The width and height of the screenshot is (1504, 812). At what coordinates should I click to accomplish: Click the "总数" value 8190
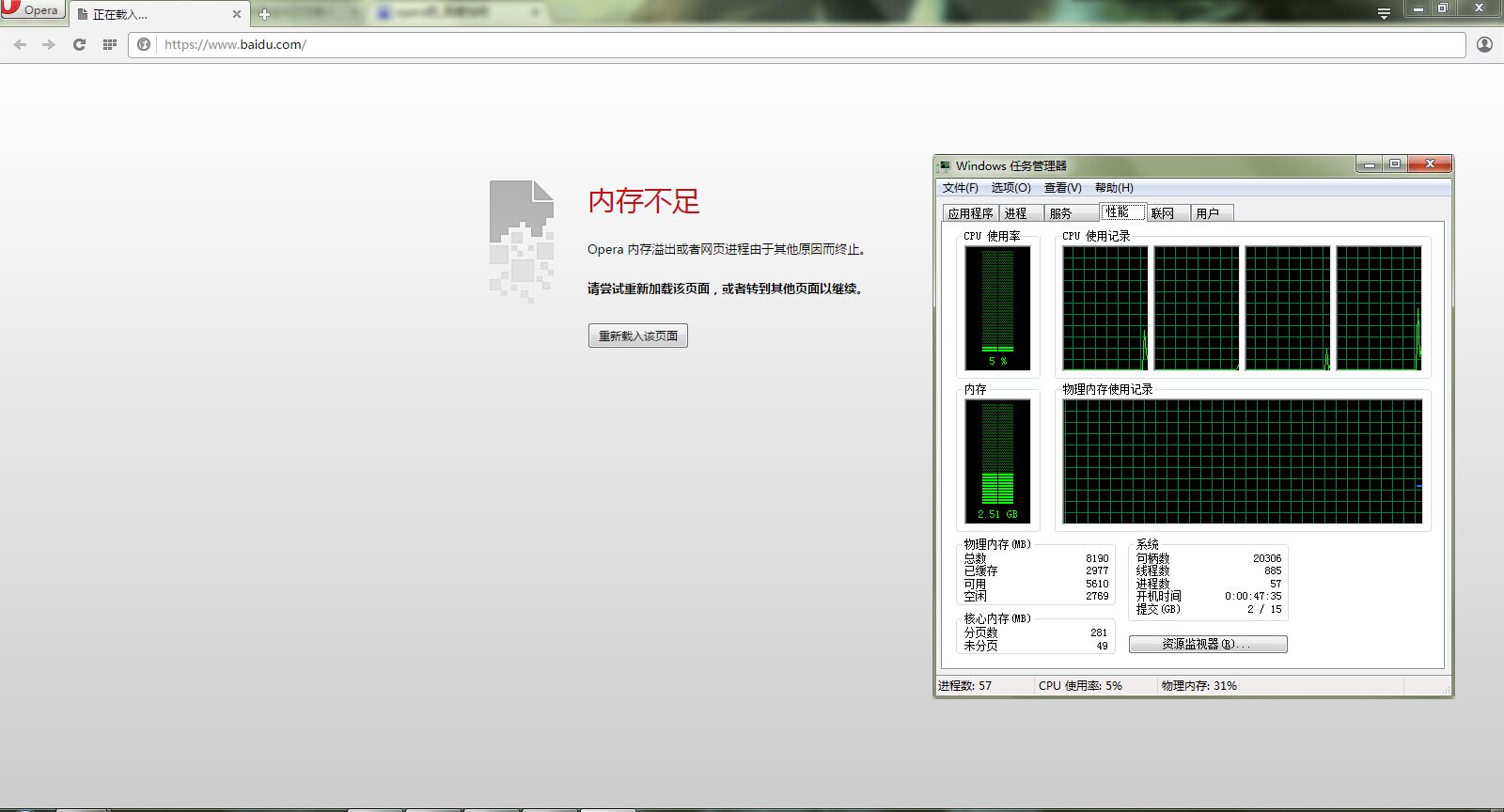pyautogui.click(x=1097, y=558)
